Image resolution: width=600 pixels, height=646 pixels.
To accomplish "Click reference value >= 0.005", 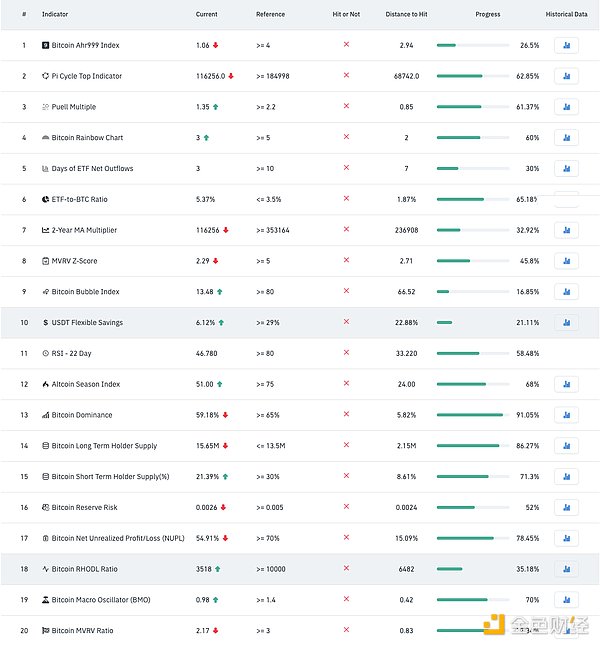I will pyautogui.click(x=270, y=508).
